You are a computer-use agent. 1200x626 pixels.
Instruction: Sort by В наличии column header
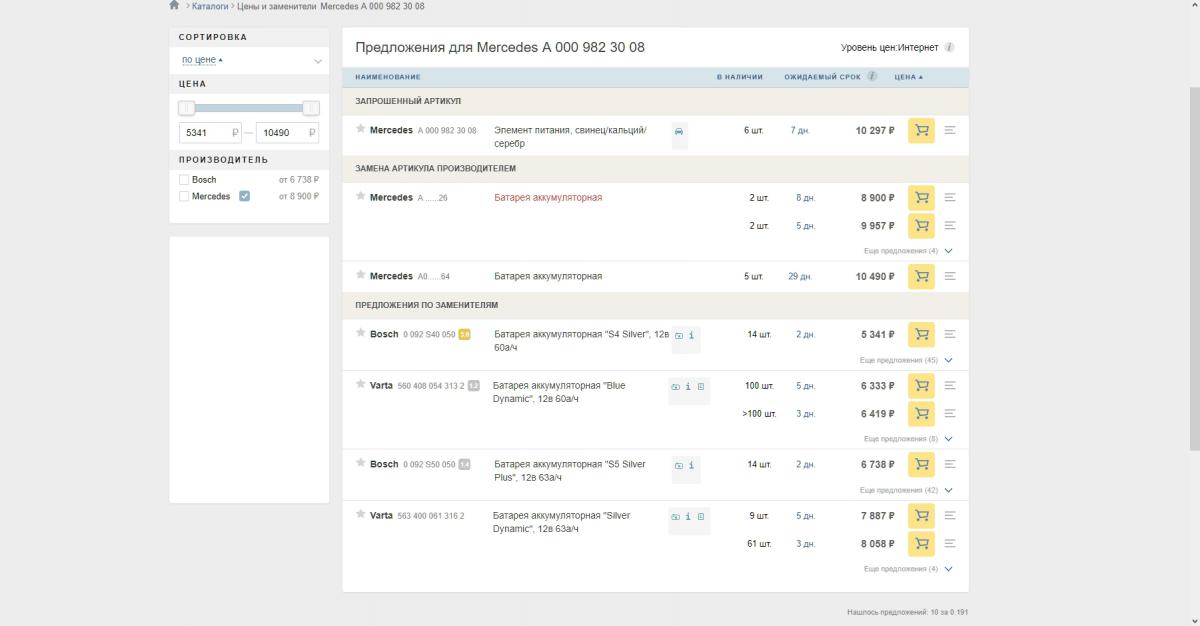tap(739, 77)
